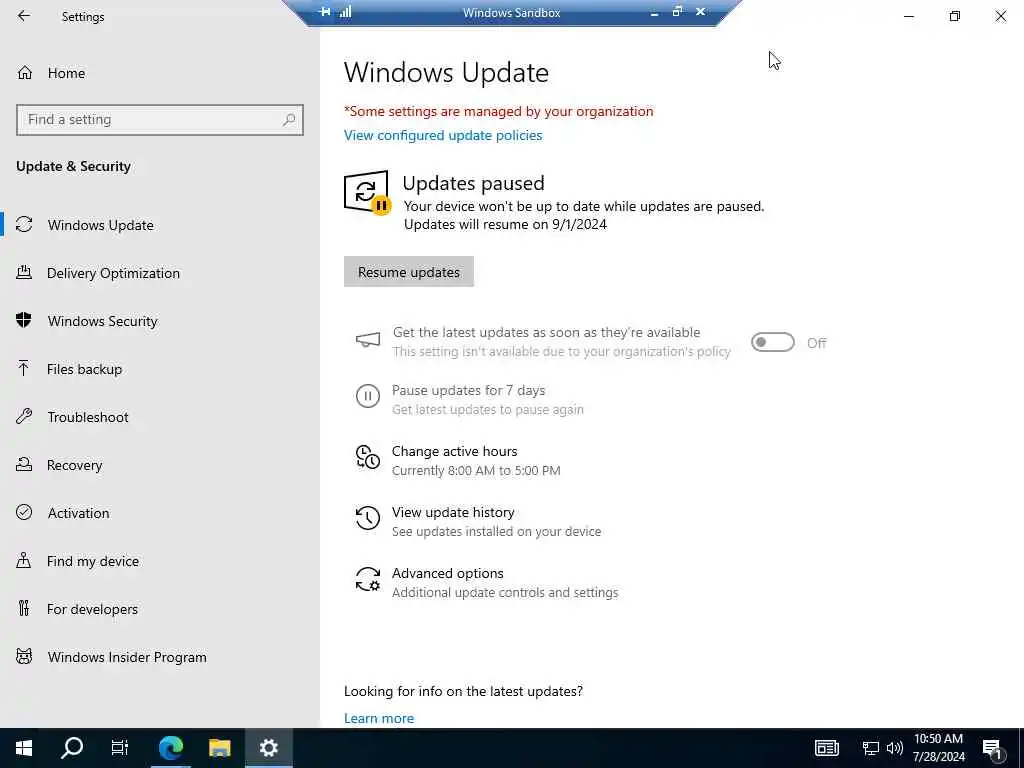Open the taskbar clock showing 10:50 AM
Screen dimensions: 1024x768
(x=938, y=748)
